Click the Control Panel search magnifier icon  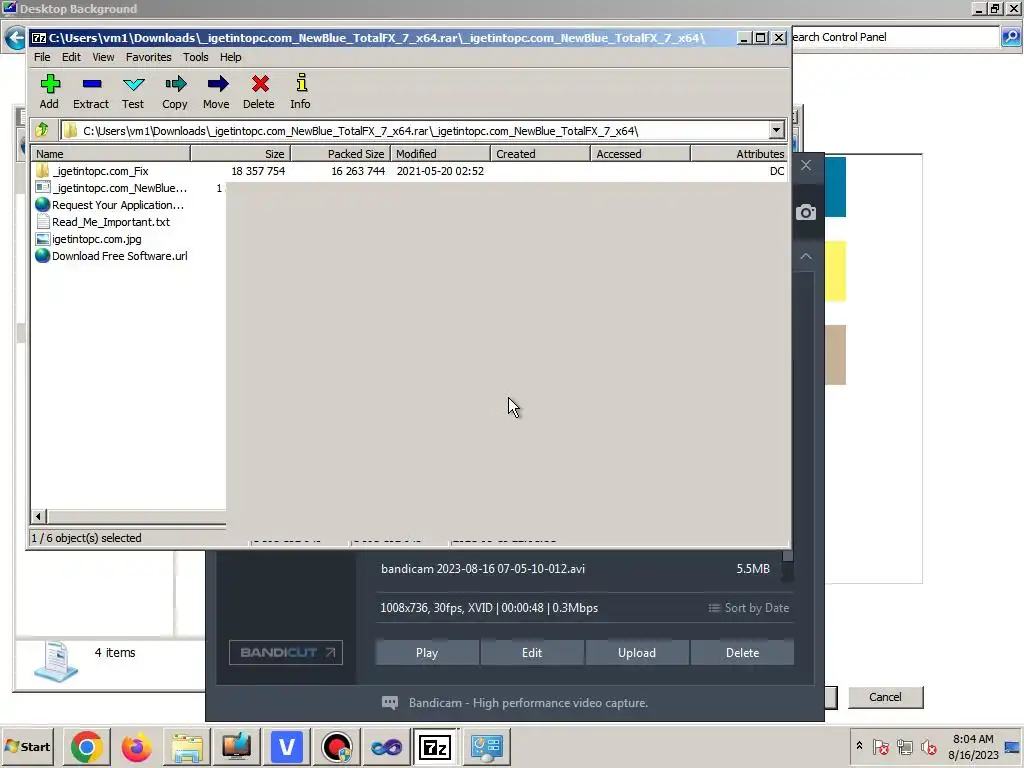click(1010, 37)
